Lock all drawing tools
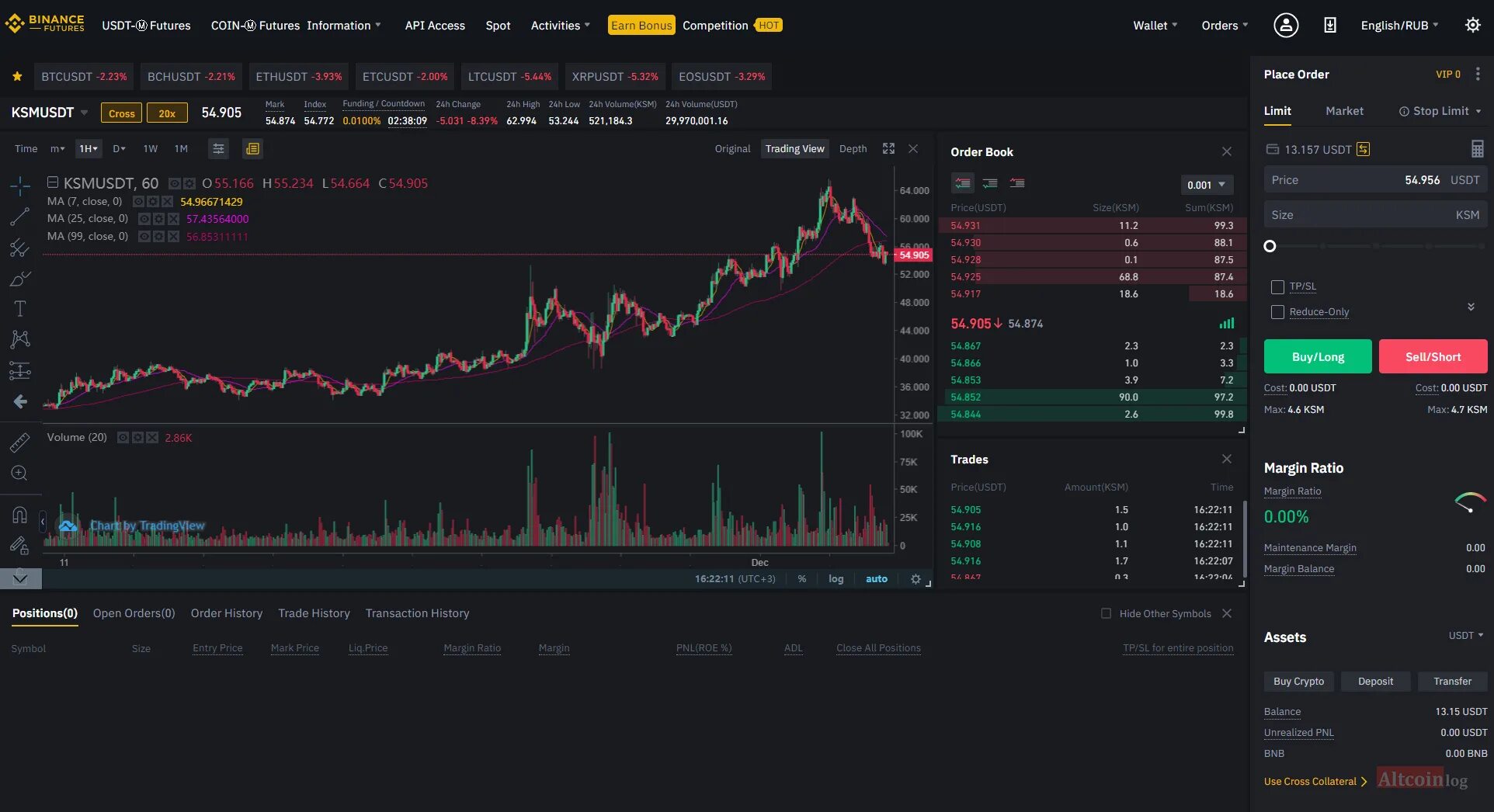The width and height of the screenshot is (1494, 812). click(x=20, y=545)
